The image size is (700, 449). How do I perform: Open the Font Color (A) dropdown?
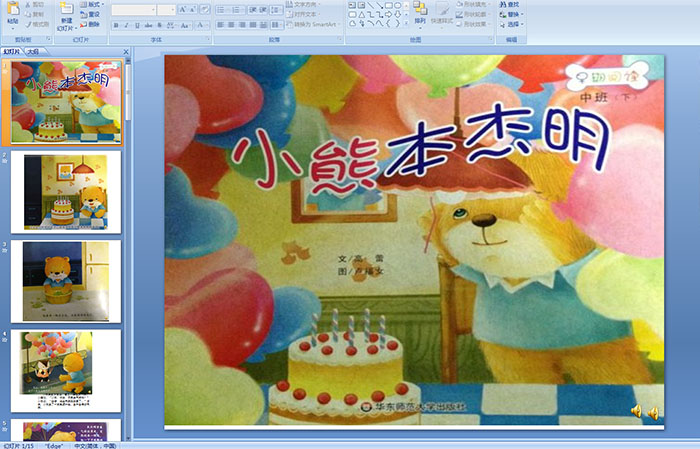click(x=202, y=25)
